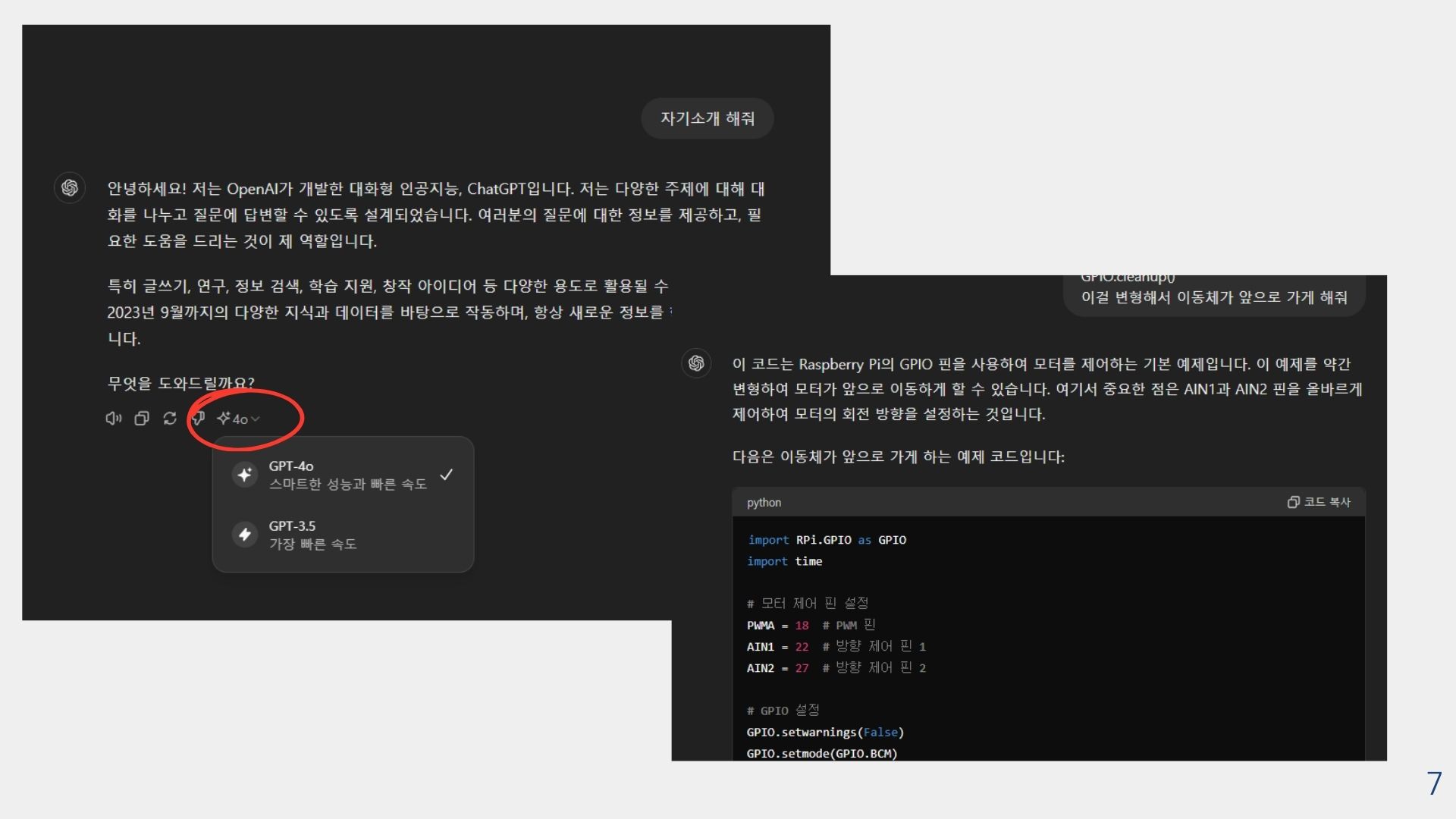The height and width of the screenshot is (819, 1456).
Task: Click the '자기소개 해줘' user message bubble
Action: click(708, 118)
